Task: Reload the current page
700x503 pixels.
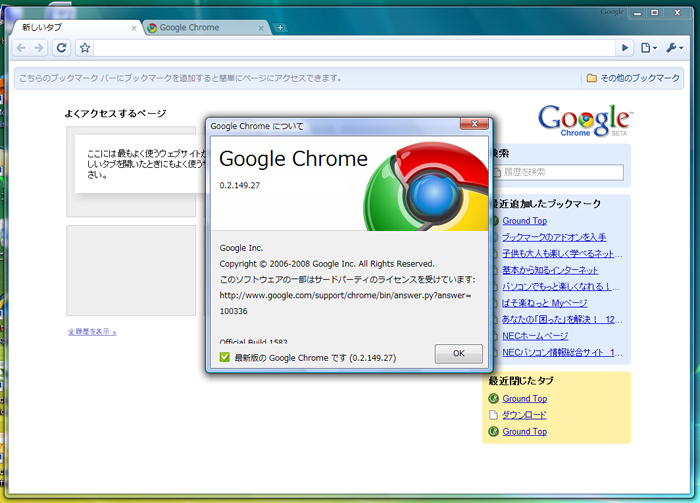Action: [x=62, y=48]
